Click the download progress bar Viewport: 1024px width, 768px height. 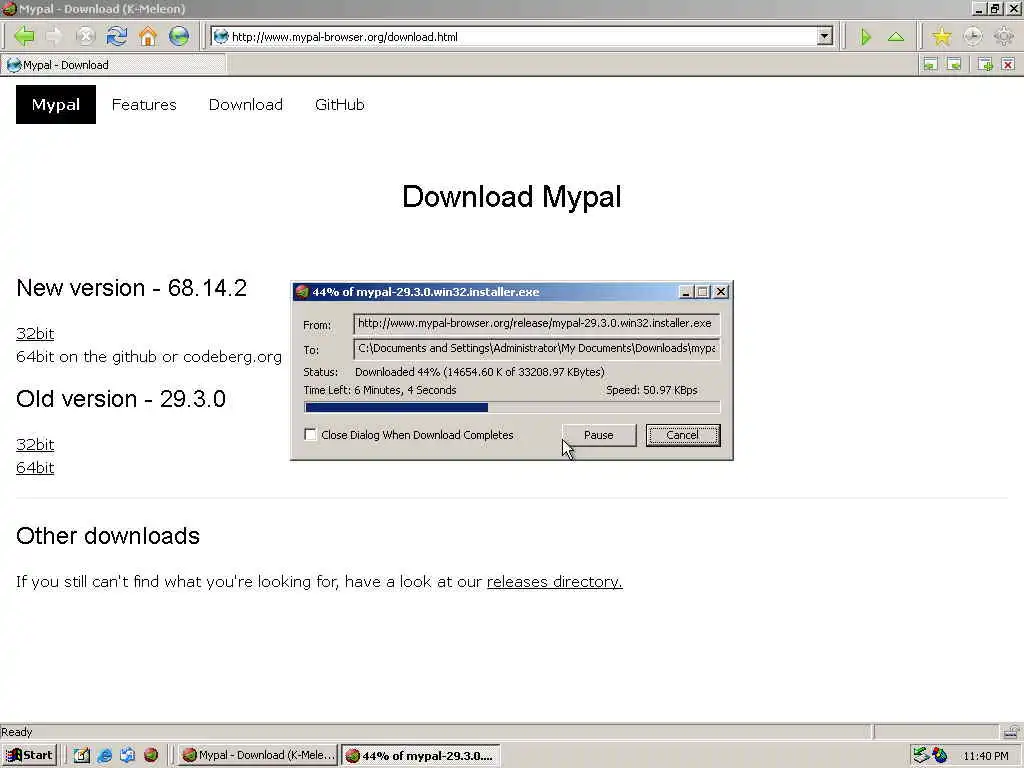point(512,408)
